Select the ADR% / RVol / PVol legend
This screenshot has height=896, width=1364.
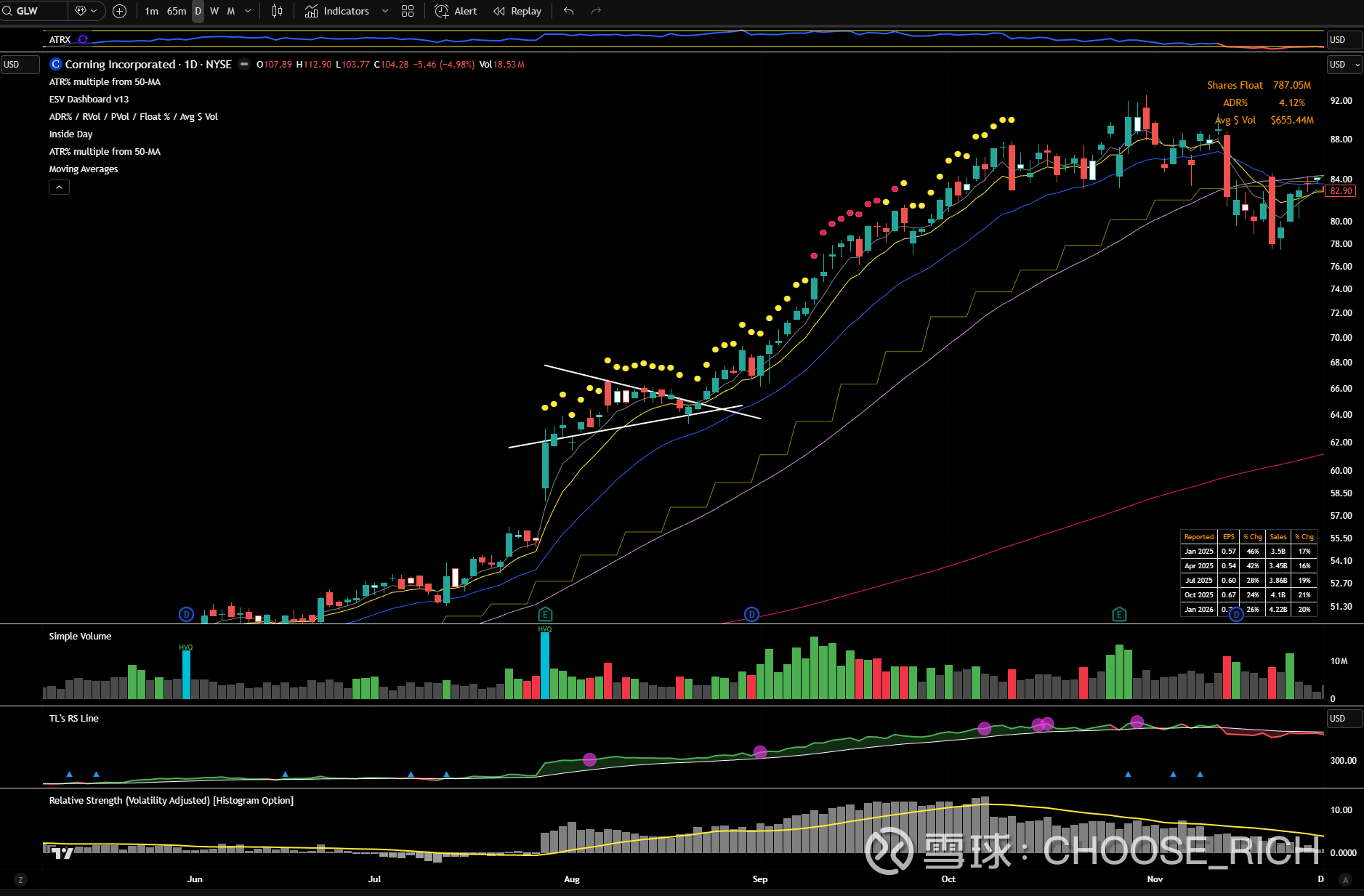click(133, 117)
